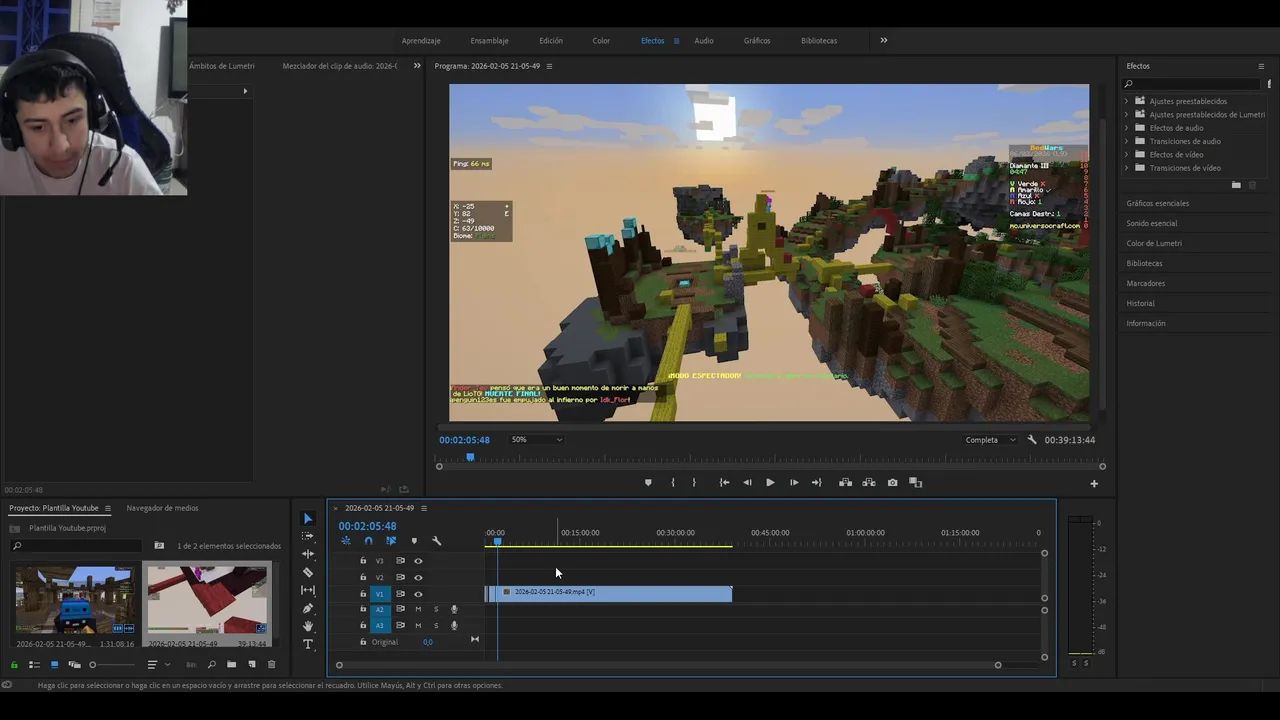
Task: Click the Mark In button
Action: (x=672, y=483)
